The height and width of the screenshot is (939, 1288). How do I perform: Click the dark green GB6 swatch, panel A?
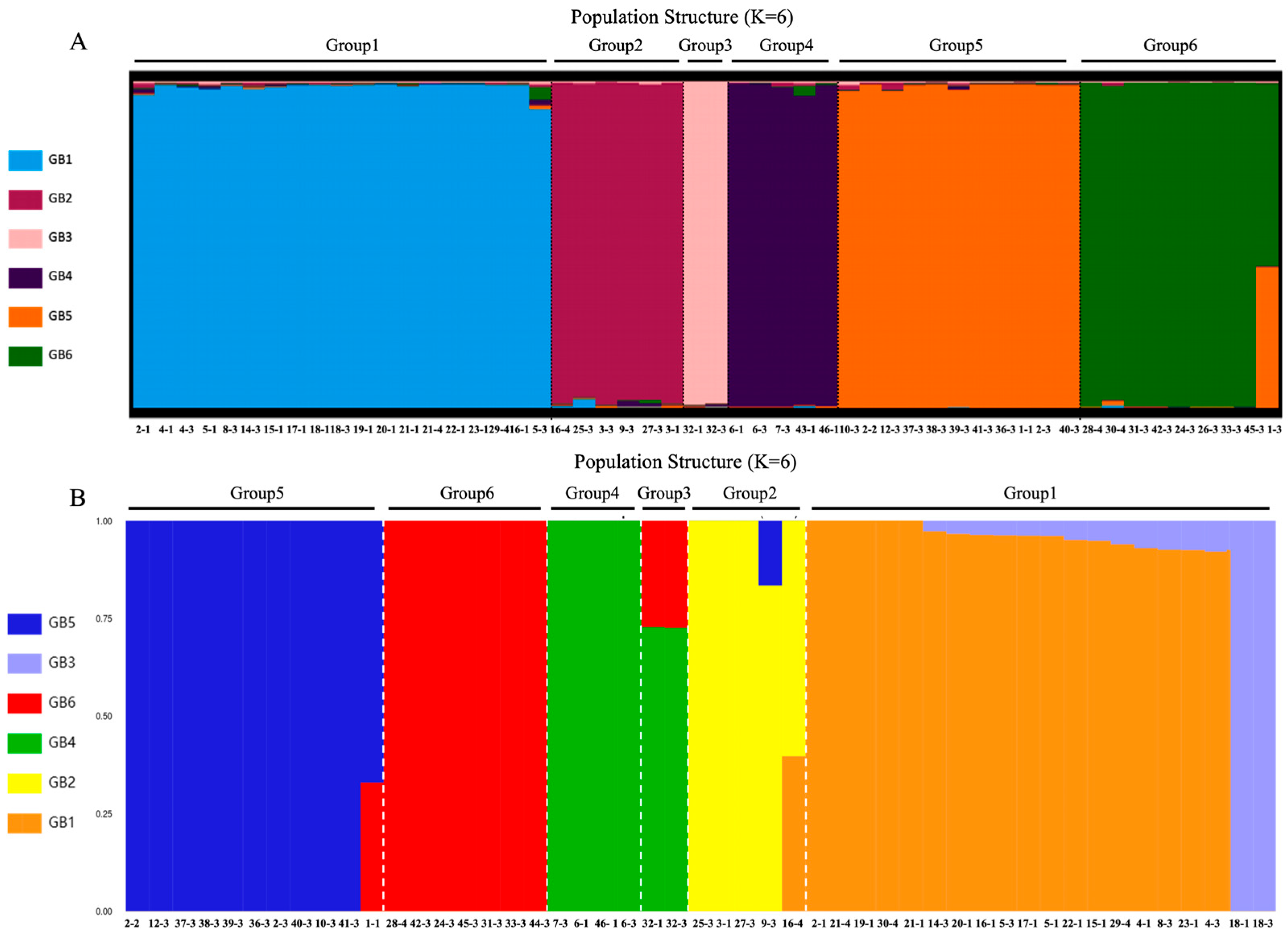tap(25, 356)
